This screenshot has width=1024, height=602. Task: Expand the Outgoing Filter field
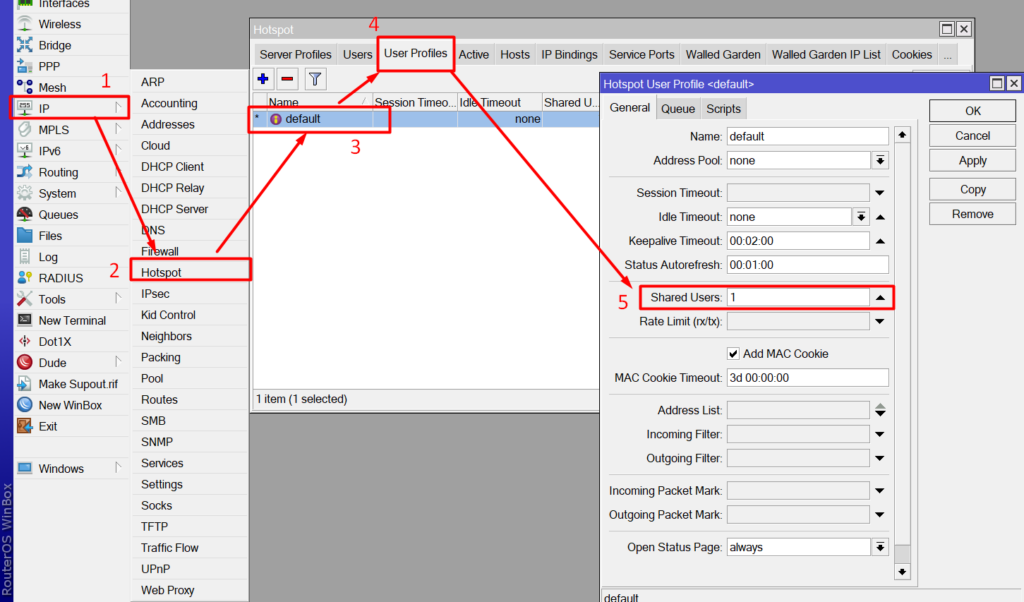click(x=880, y=458)
